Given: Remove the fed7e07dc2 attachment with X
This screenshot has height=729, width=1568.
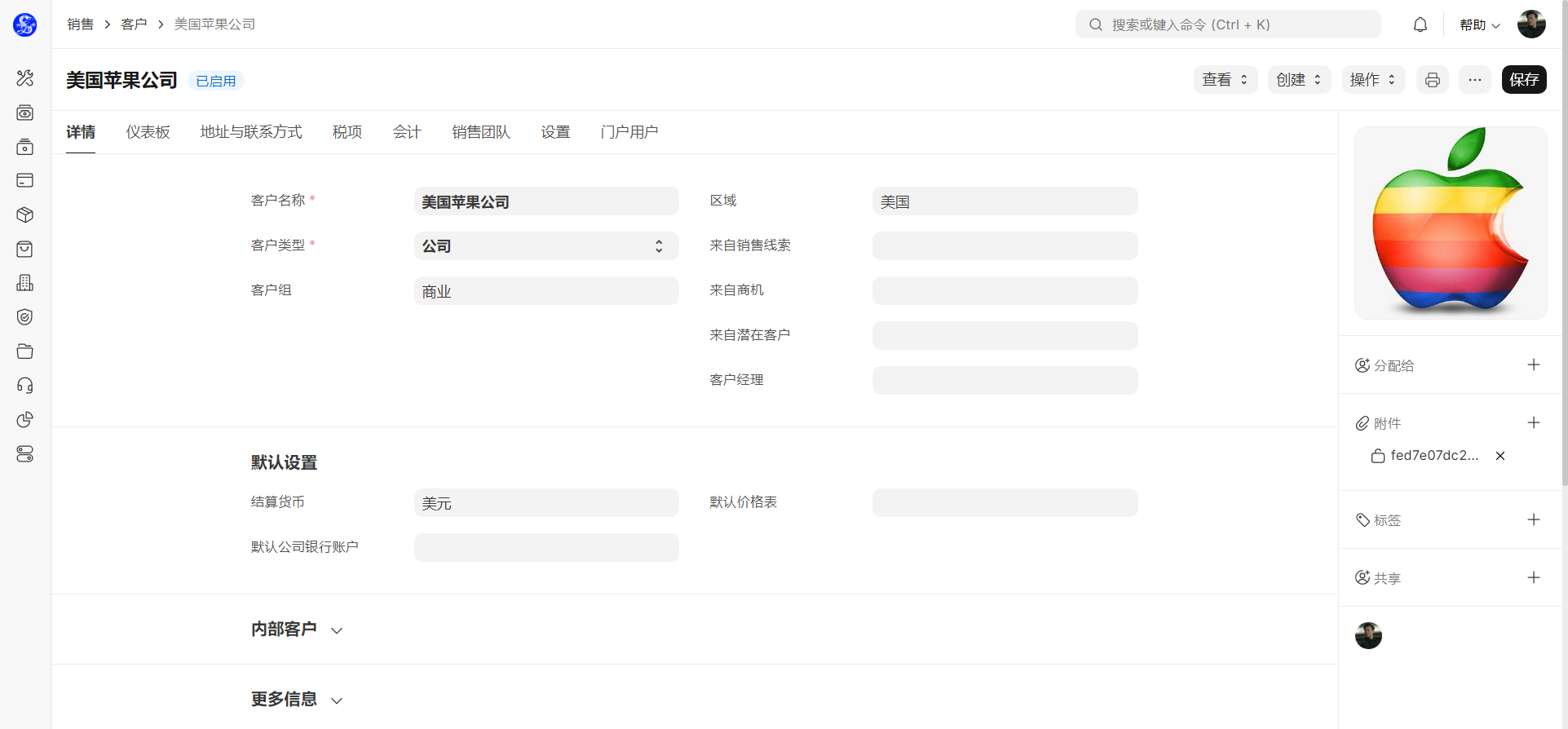Looking at the screenshot, I should 1500,456.
